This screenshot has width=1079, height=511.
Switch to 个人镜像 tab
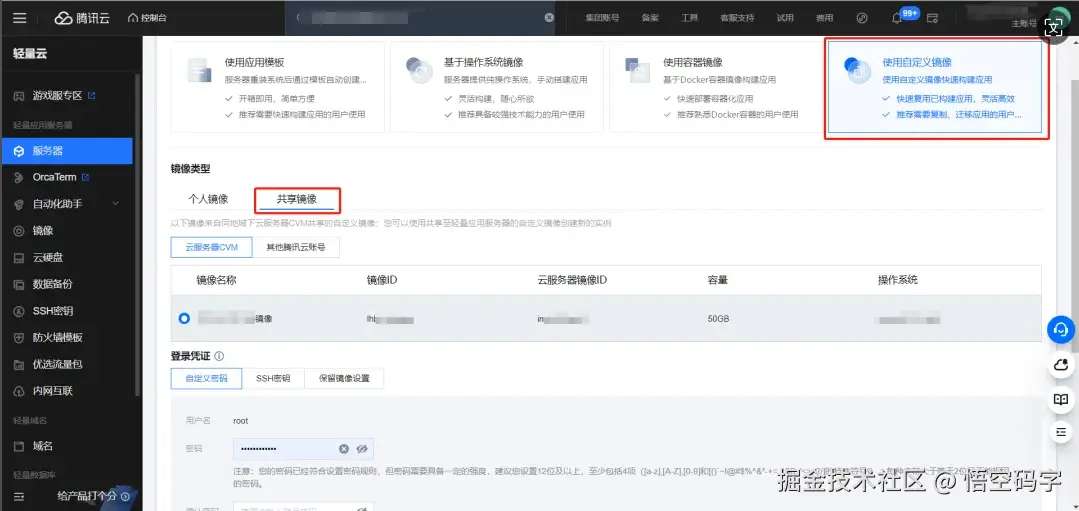[209, 199]
